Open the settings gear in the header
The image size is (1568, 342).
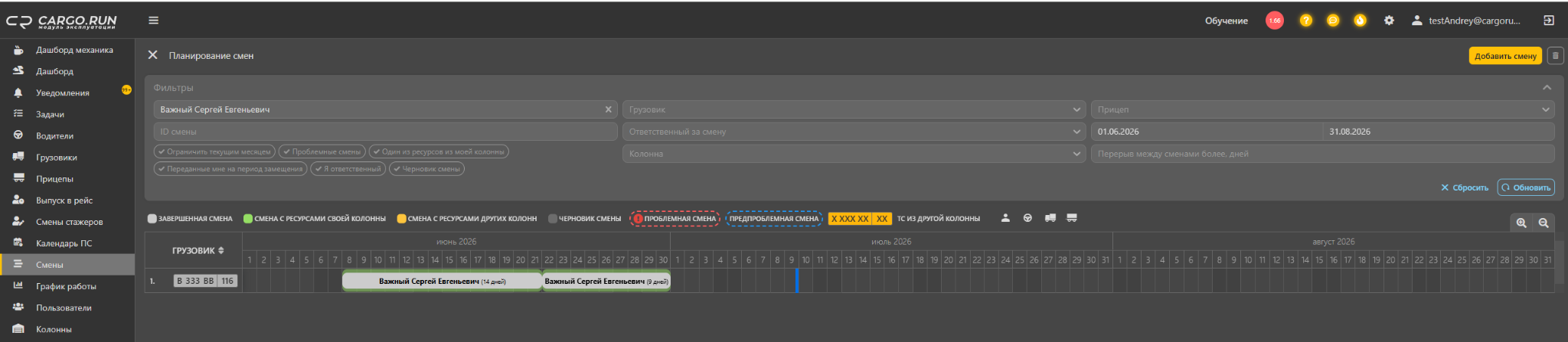tap(1389, 21)
